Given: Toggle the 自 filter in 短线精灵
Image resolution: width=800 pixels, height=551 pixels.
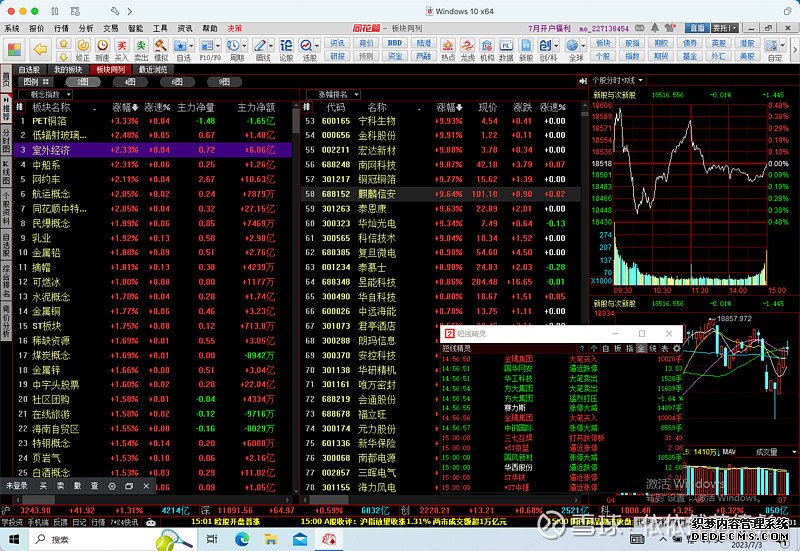Looking at the screenshot, I should 606,348.
